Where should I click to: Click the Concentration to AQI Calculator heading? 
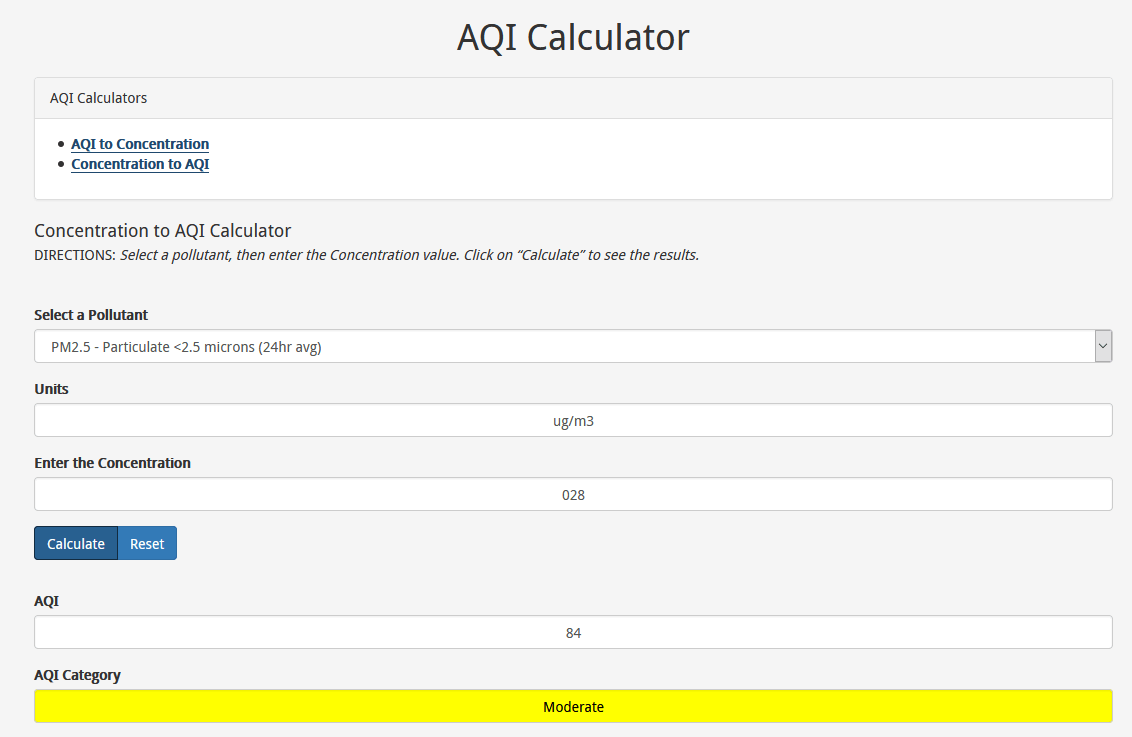[162, 231]
